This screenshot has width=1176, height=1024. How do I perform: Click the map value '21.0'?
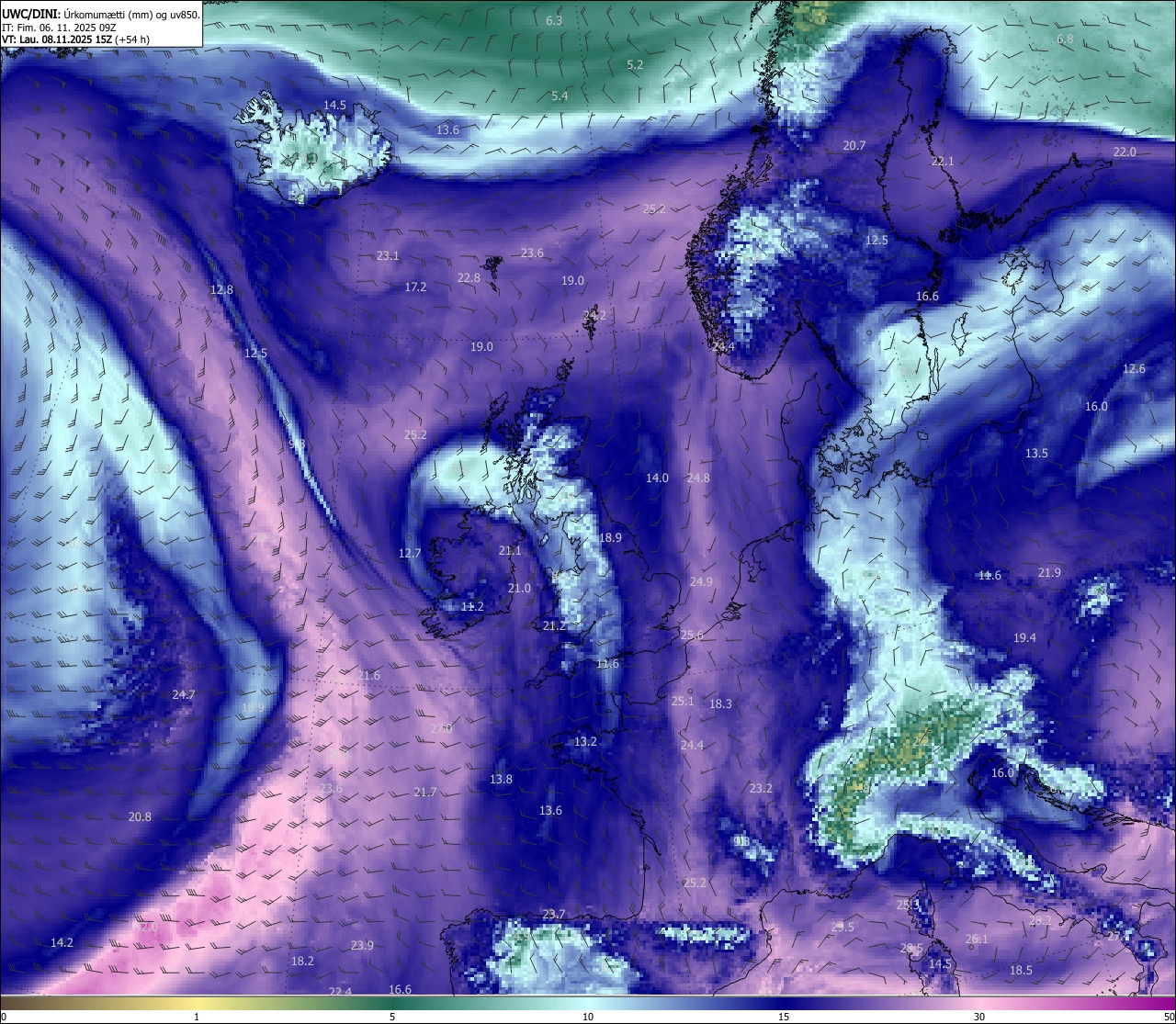point(519,588)
